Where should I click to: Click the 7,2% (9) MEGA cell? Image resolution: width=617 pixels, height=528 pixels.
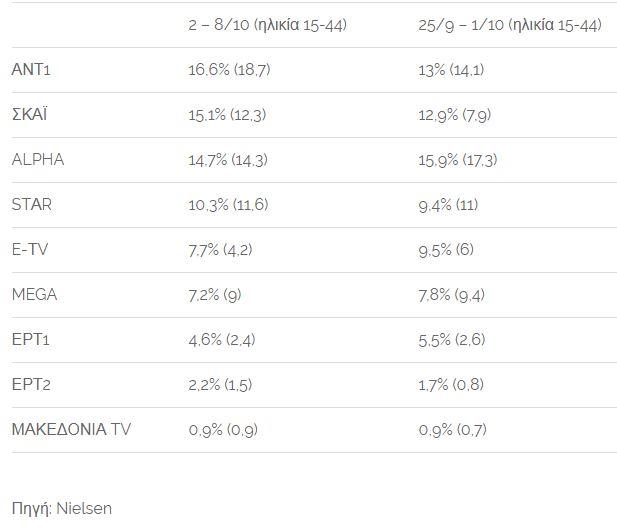(221, 294)
